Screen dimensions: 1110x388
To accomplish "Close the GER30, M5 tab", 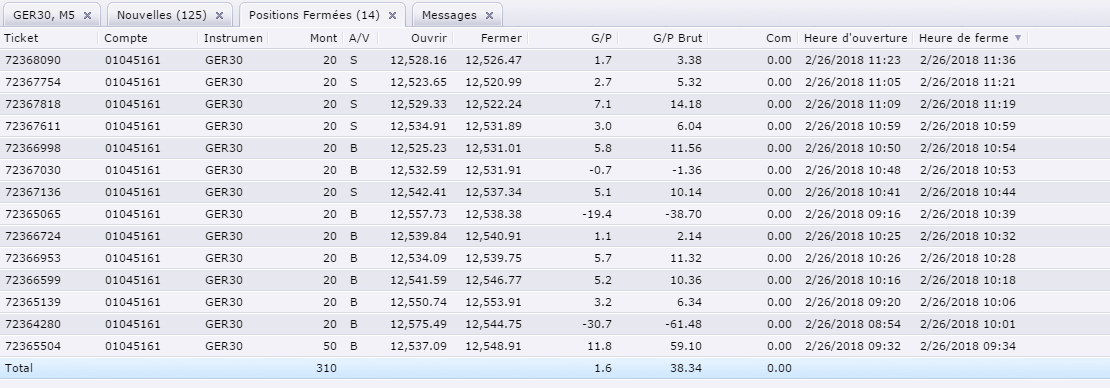I will tap(87, 15).
